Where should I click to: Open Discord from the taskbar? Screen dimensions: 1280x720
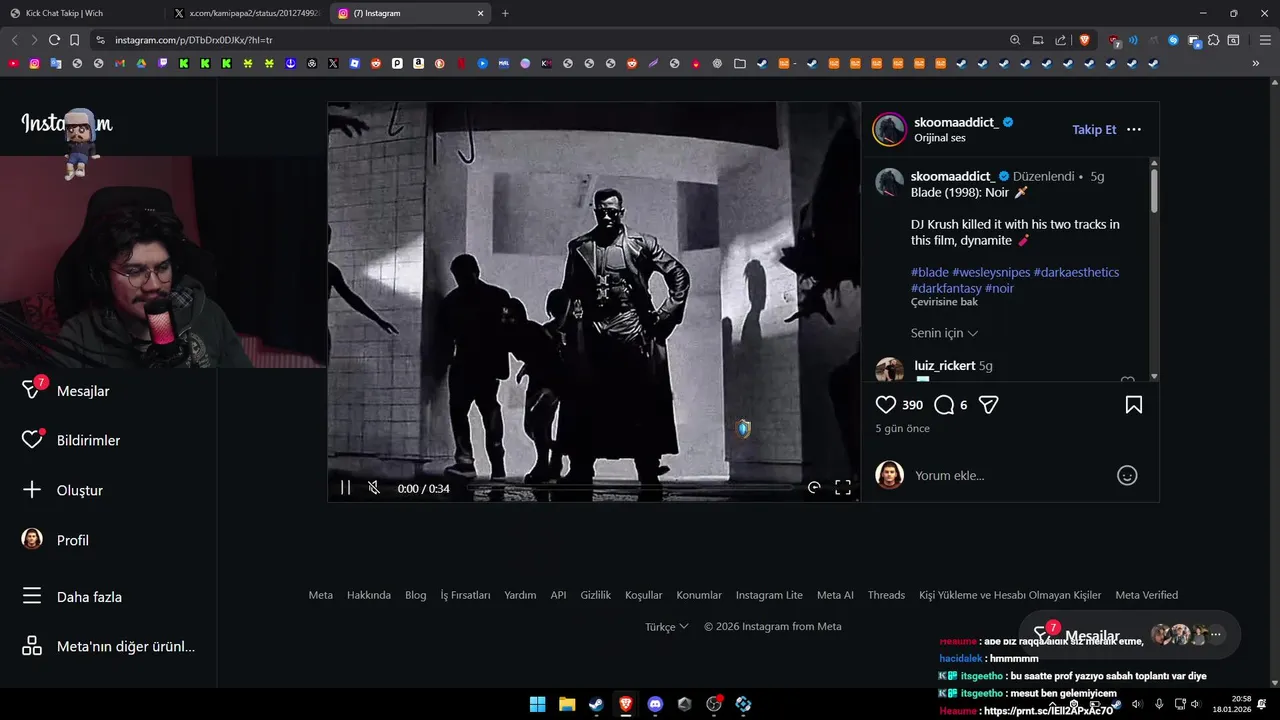655,704
